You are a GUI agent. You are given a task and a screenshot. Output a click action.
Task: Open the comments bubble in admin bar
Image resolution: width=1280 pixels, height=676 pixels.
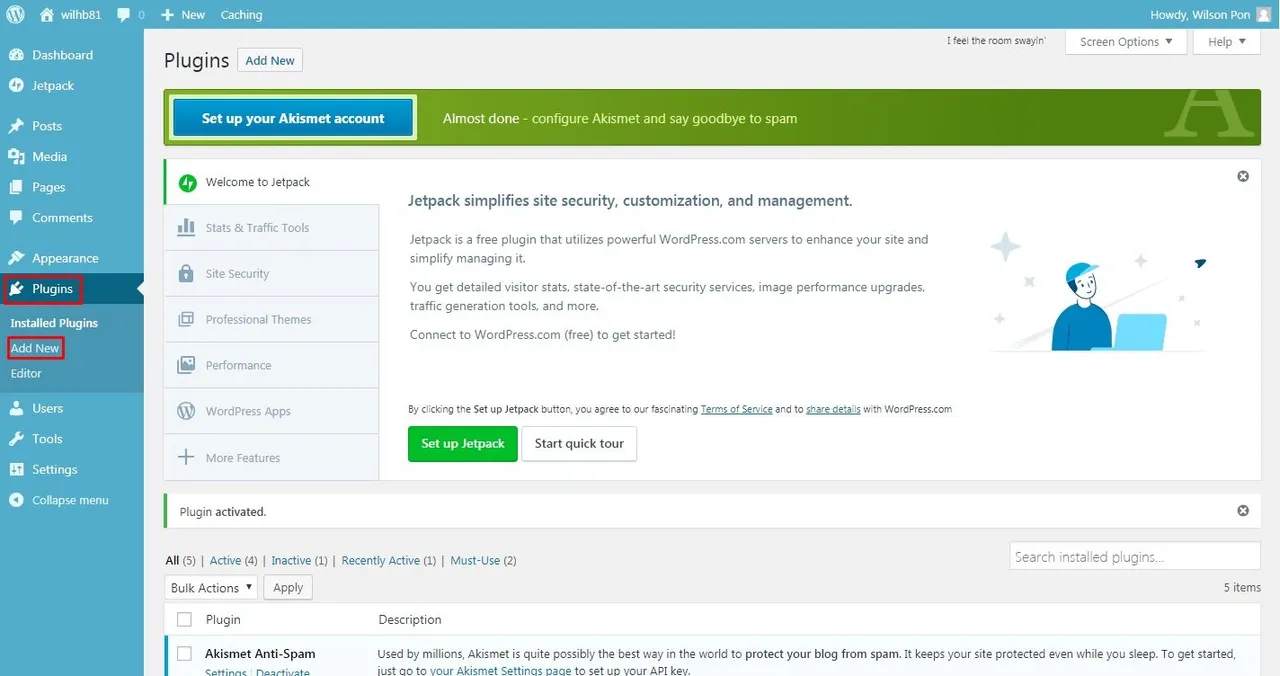130,15
